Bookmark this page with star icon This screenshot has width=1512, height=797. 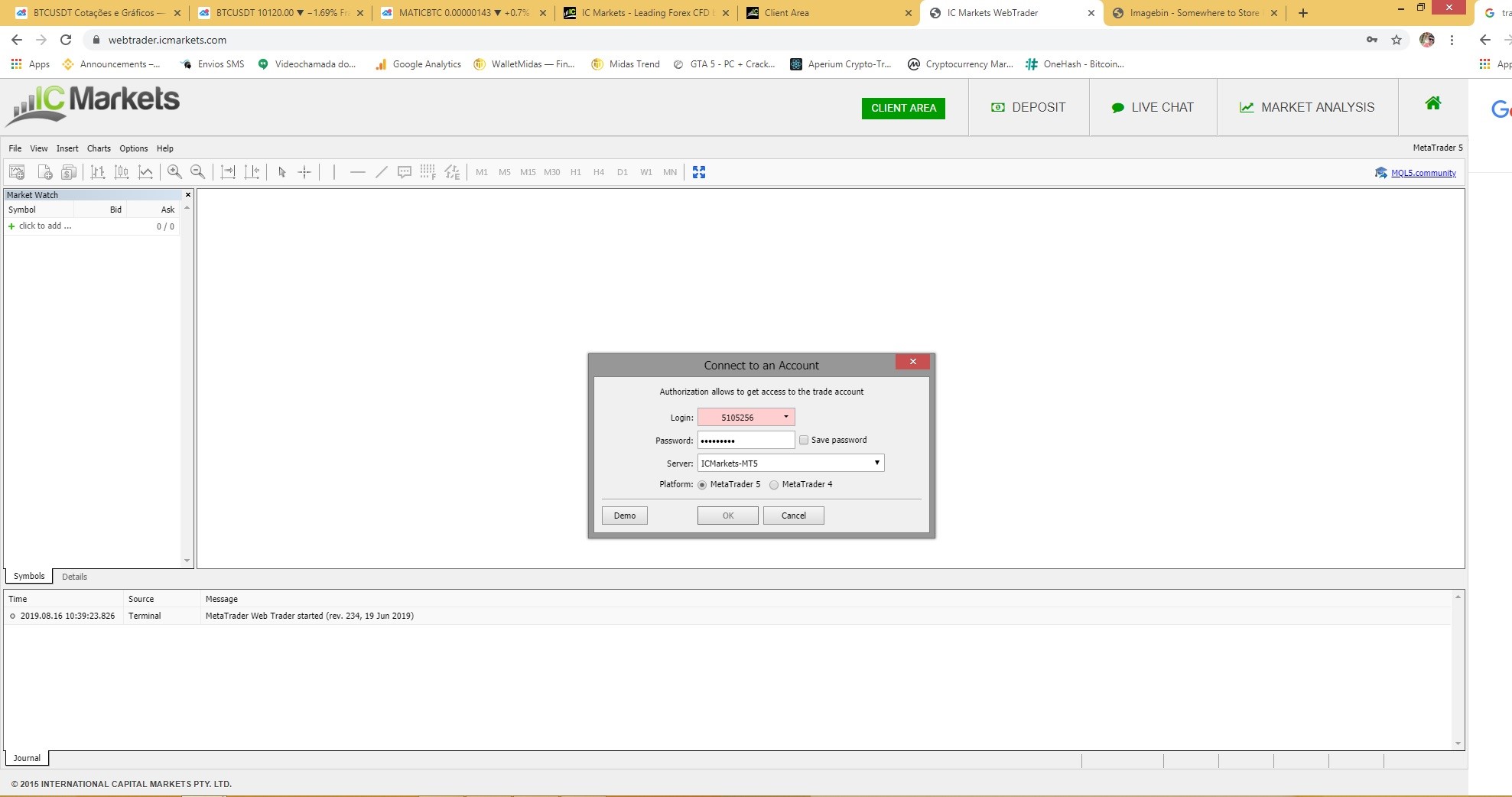click(1397, 40)
